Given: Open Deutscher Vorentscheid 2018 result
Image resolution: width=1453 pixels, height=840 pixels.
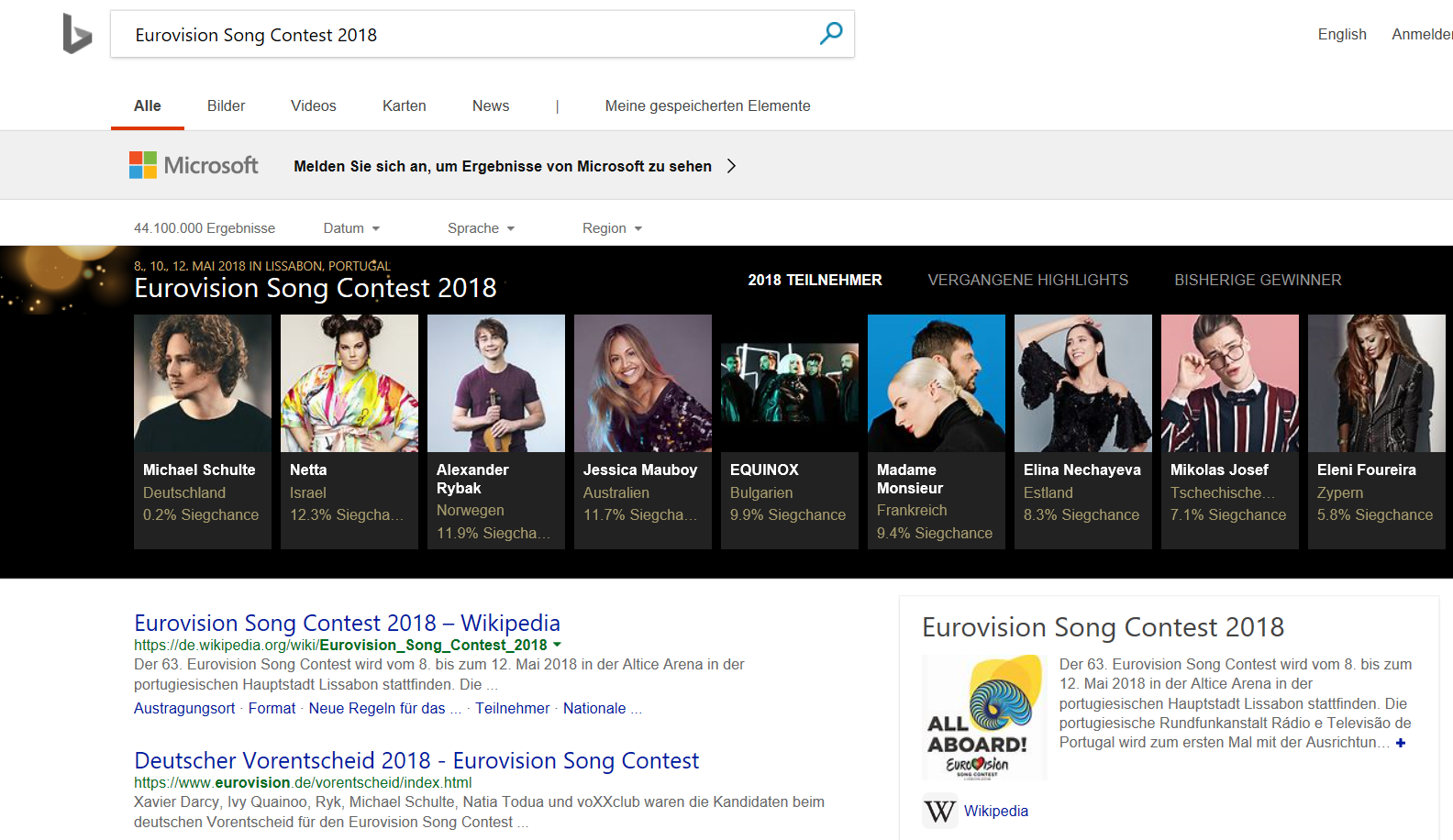Looking at the screenshot, I should point(416,760).
